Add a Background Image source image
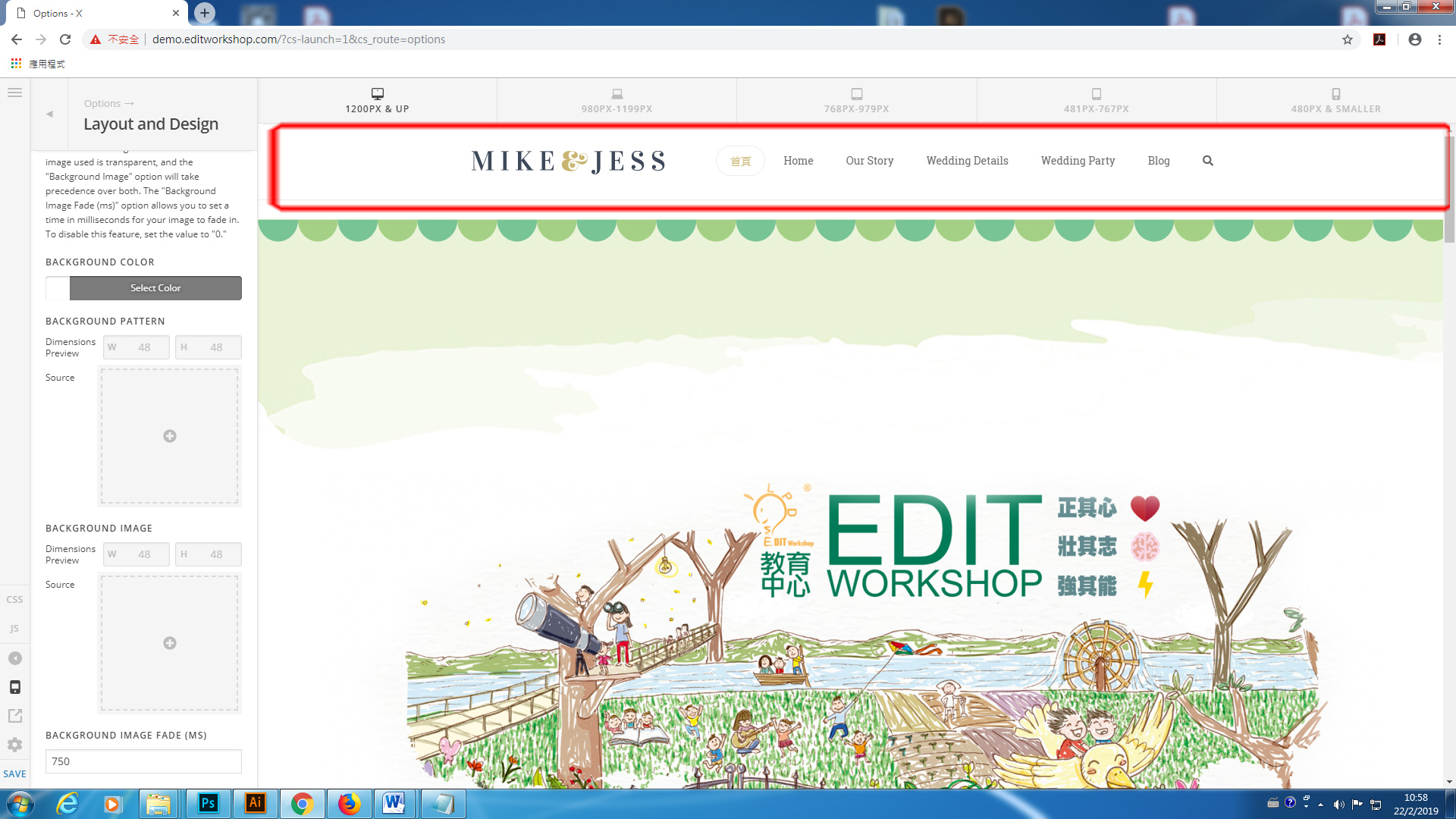 pyautogui.click(x=170, y=643)
